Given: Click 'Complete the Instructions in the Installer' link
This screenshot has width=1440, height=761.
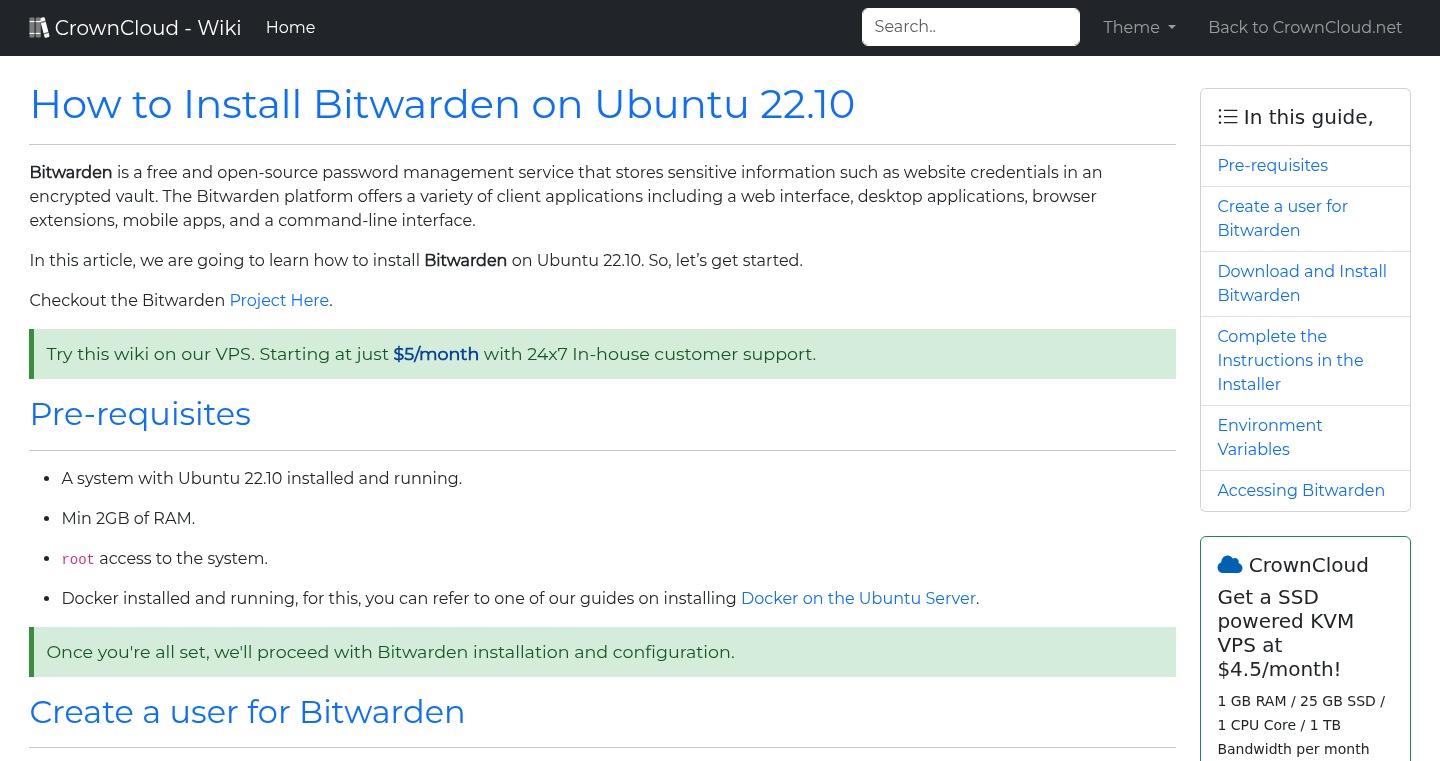Looking at the screenshot, I should coord(1290,360).
